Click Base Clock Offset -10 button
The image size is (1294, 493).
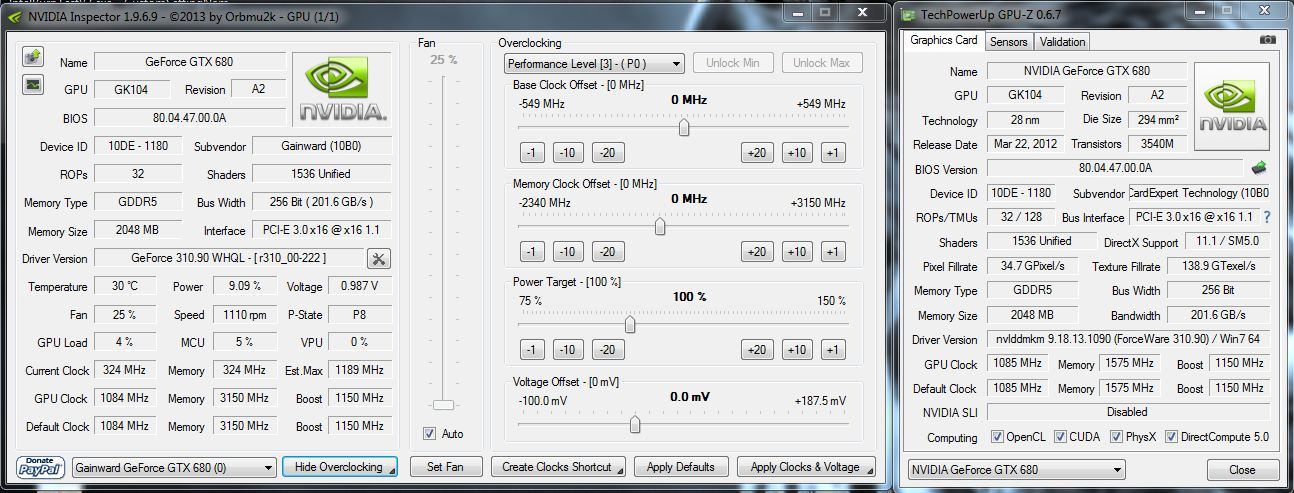pos(568,153)
